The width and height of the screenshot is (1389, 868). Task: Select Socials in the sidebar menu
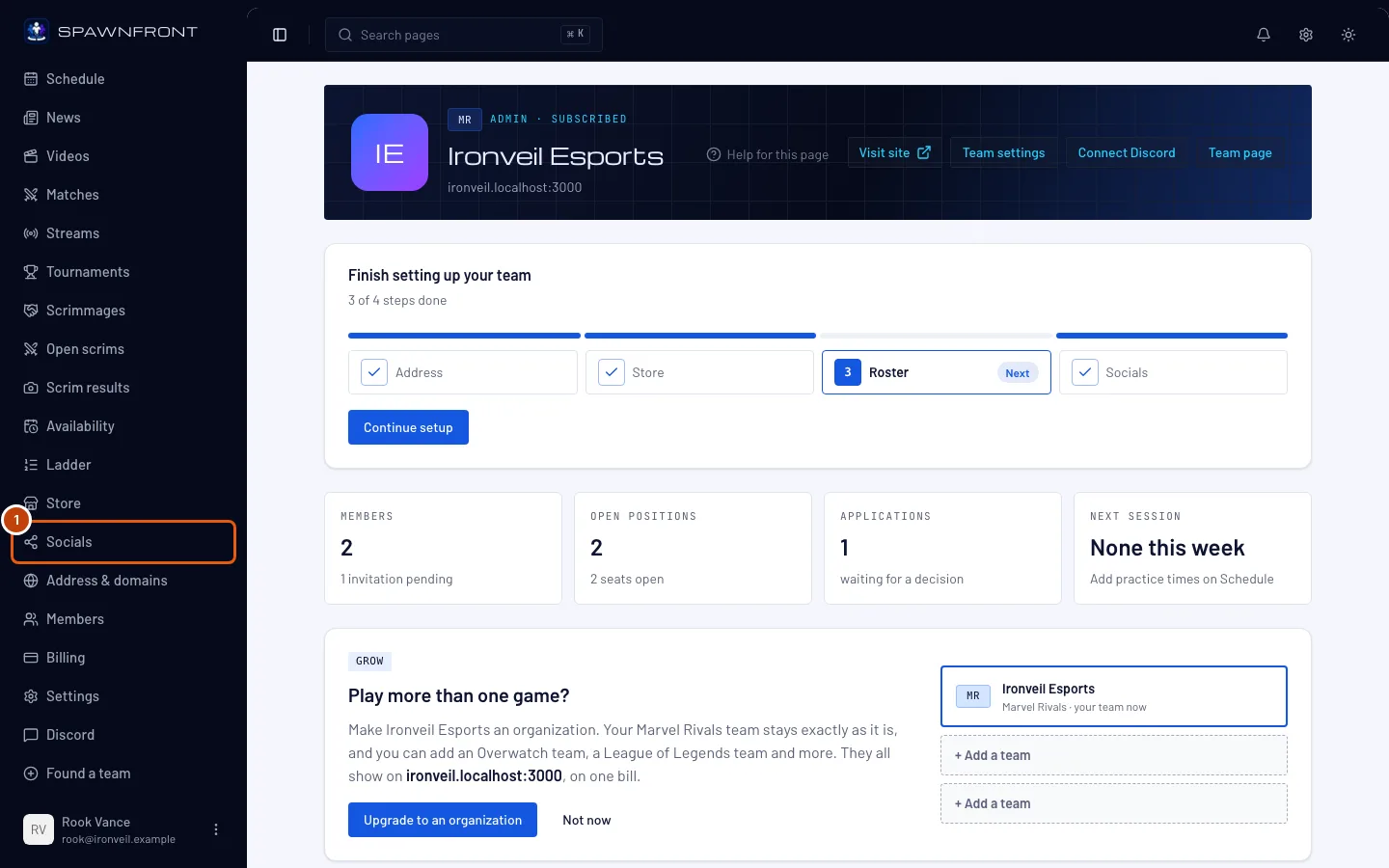click(x=123, y=542)
